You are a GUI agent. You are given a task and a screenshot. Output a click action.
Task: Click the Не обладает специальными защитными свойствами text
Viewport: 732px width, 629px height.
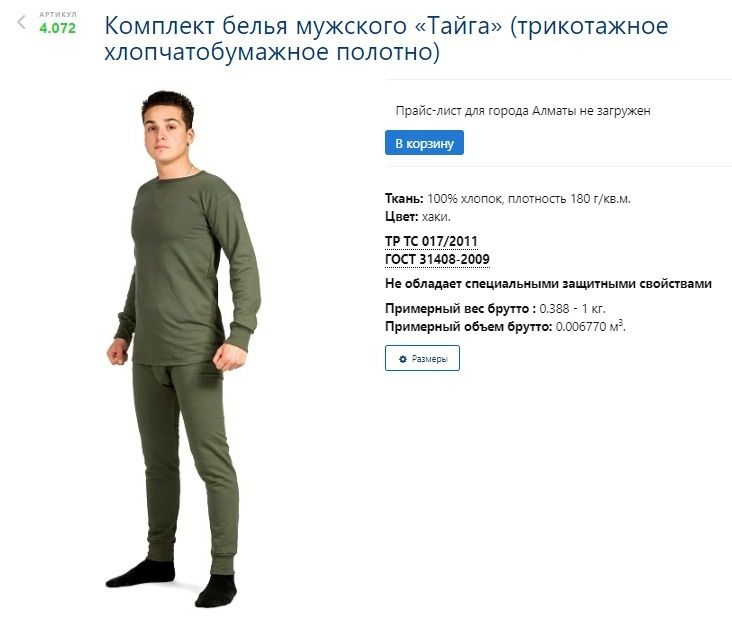(548, 283)
